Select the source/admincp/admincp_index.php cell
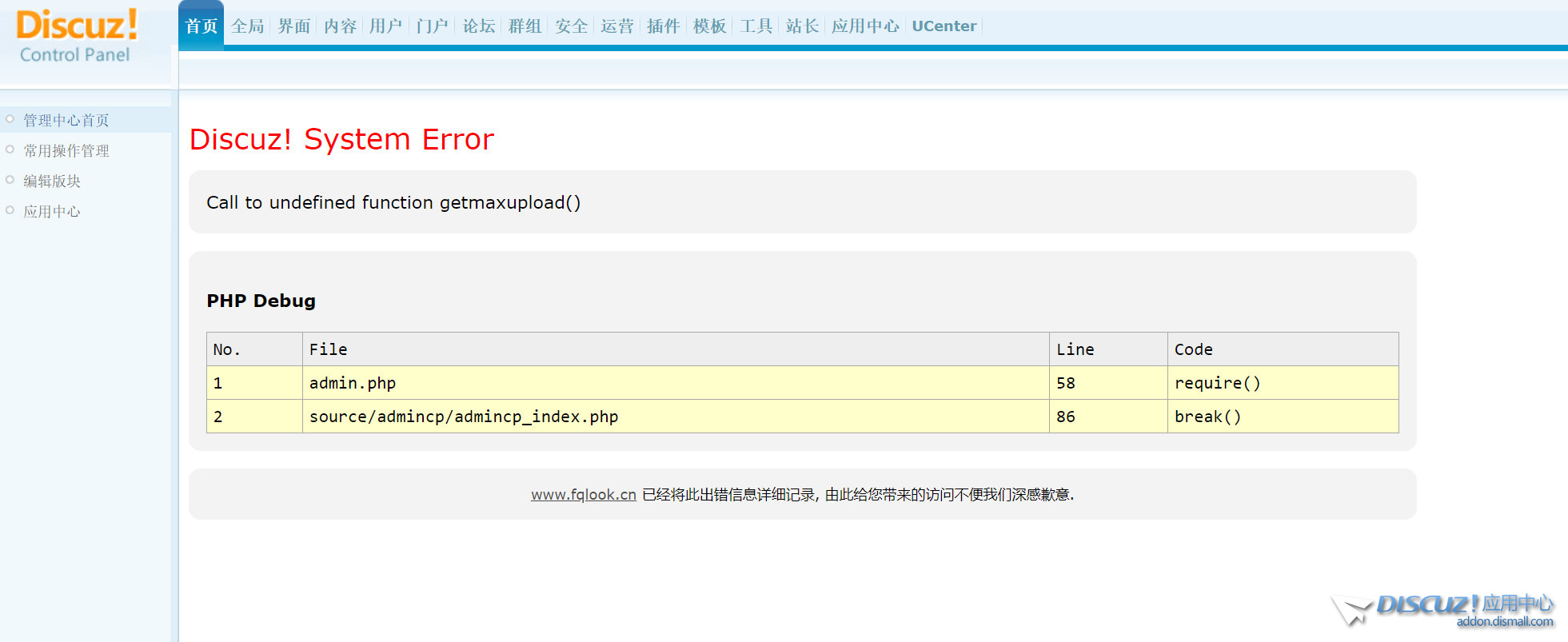This screenshot has width=1568, height=642. pos(676,417)
